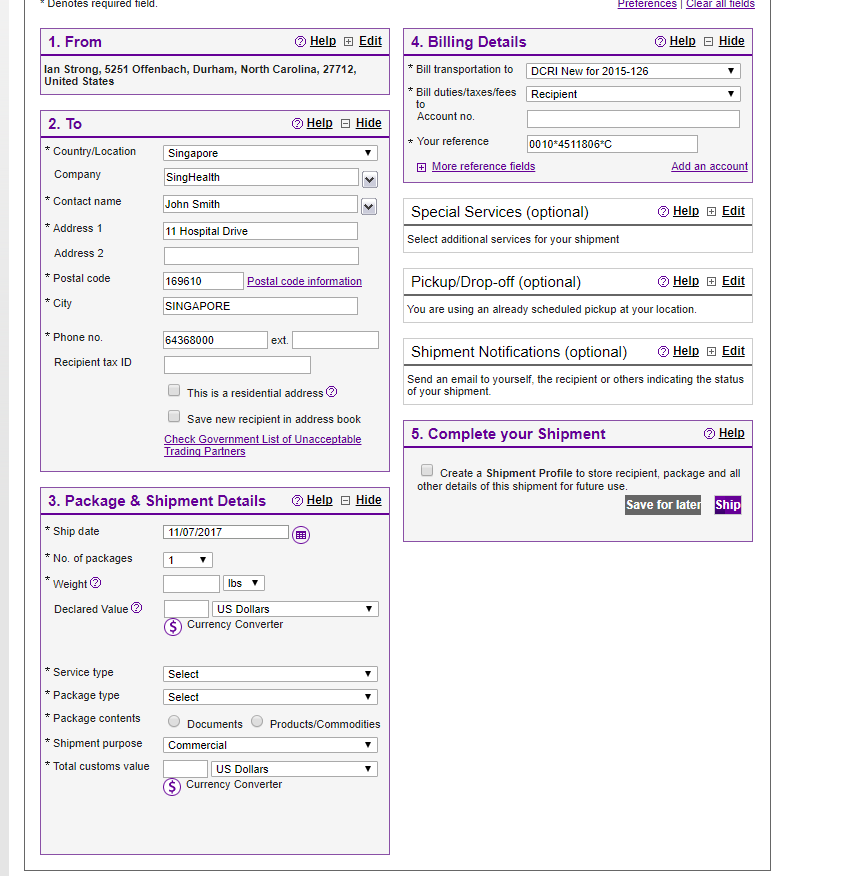The height and width of the screenshot is (876, 866).
Task: Expand More reference fields plus icon
Action: pos(421,167)
